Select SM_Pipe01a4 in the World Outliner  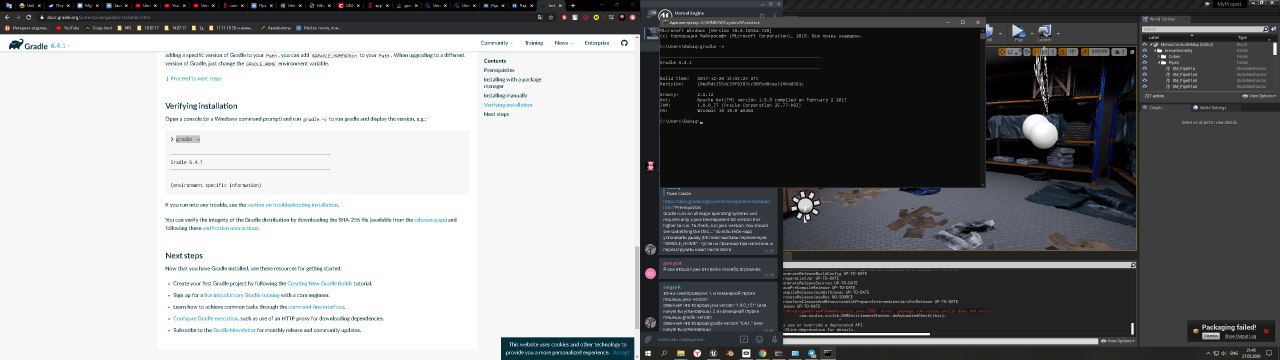[x=1184, y=75]
